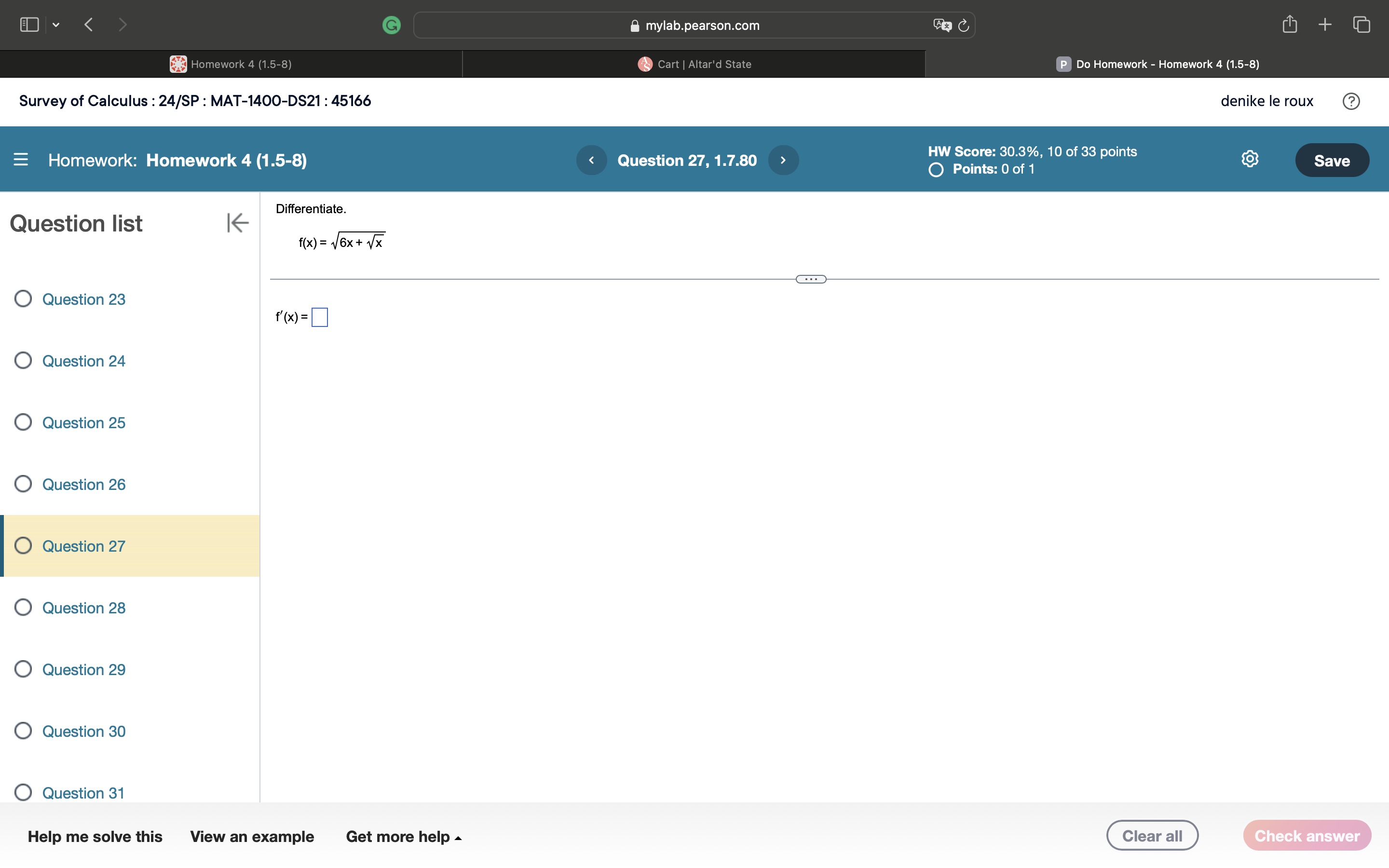Select Question 30 radio circle
The width and height of the screenshot is (1389, 868).
tap(23, 731)
